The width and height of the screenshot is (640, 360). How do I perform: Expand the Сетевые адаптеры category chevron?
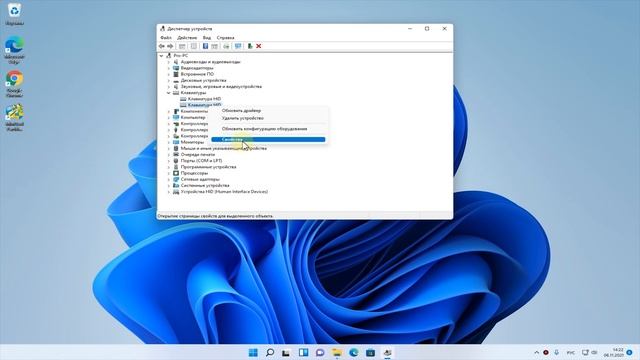(169, 179)
